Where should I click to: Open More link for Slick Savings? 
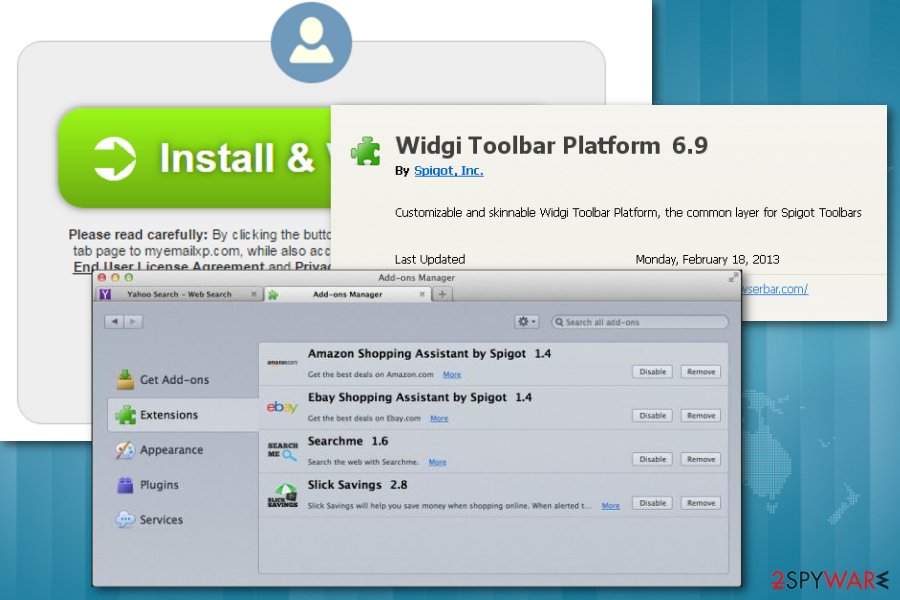point(611,506)
